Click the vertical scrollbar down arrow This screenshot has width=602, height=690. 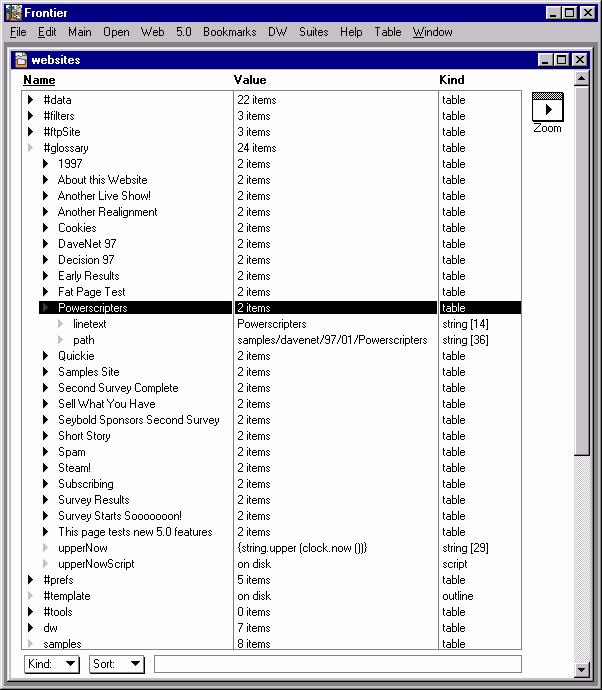tap(581, 669)
